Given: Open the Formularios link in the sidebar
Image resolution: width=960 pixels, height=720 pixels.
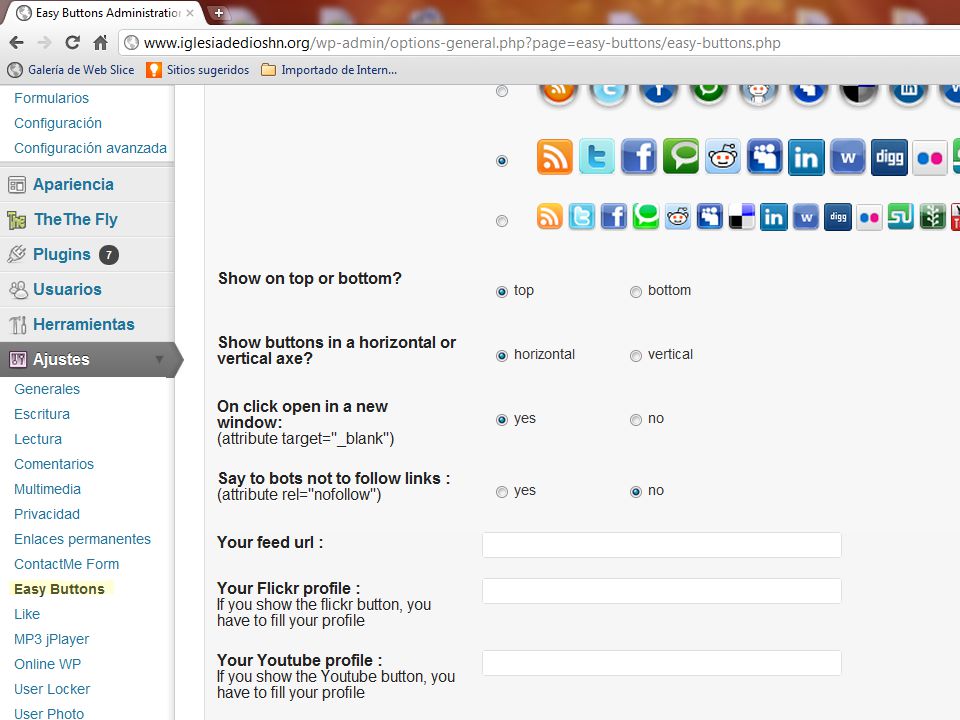Looking at the screenshot, I should pos(51,98).
